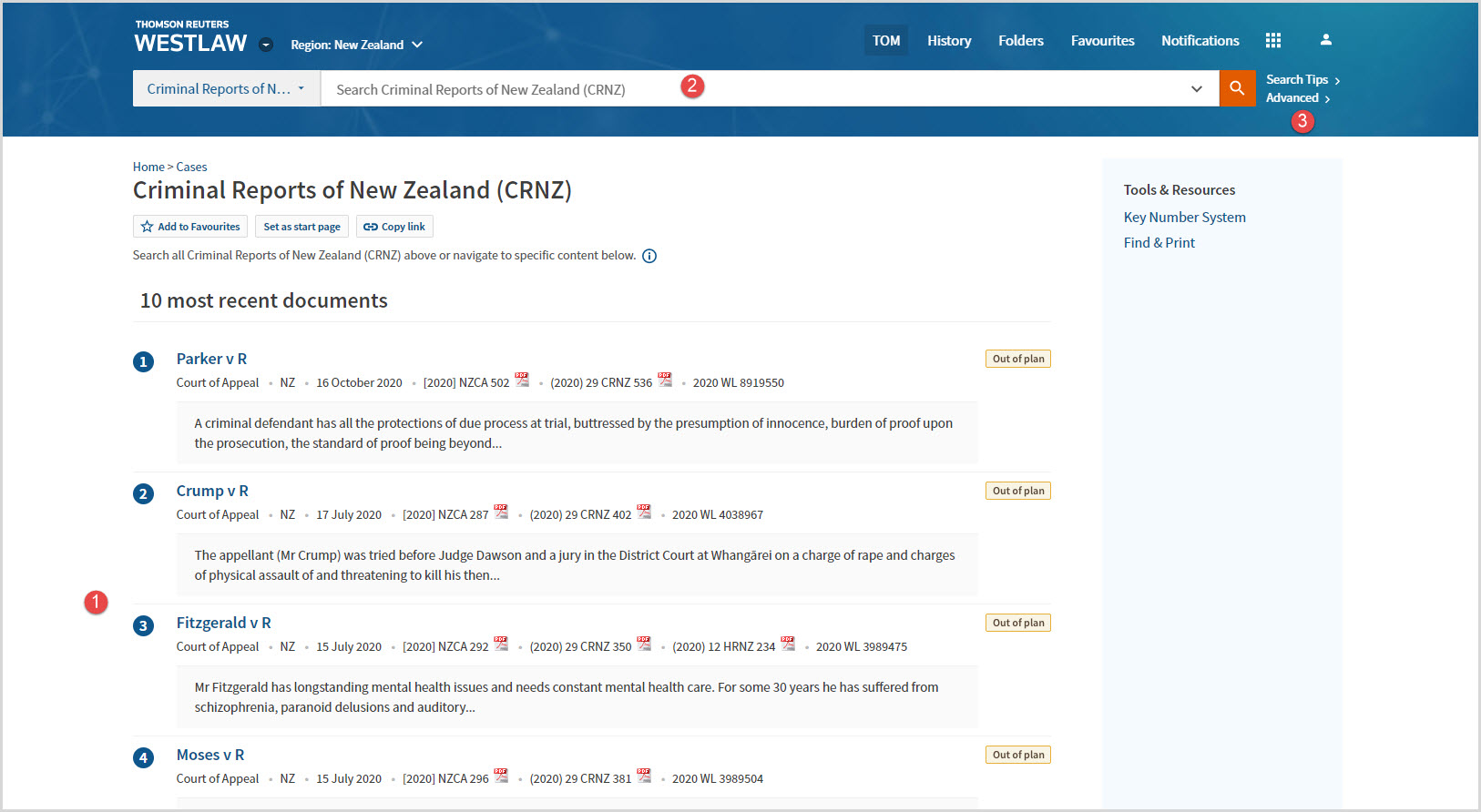The height and width of the screenshot is (812, 1481).
Task: Open the Parker v R case
Action: pyautogui.click(x=211, y=359)
